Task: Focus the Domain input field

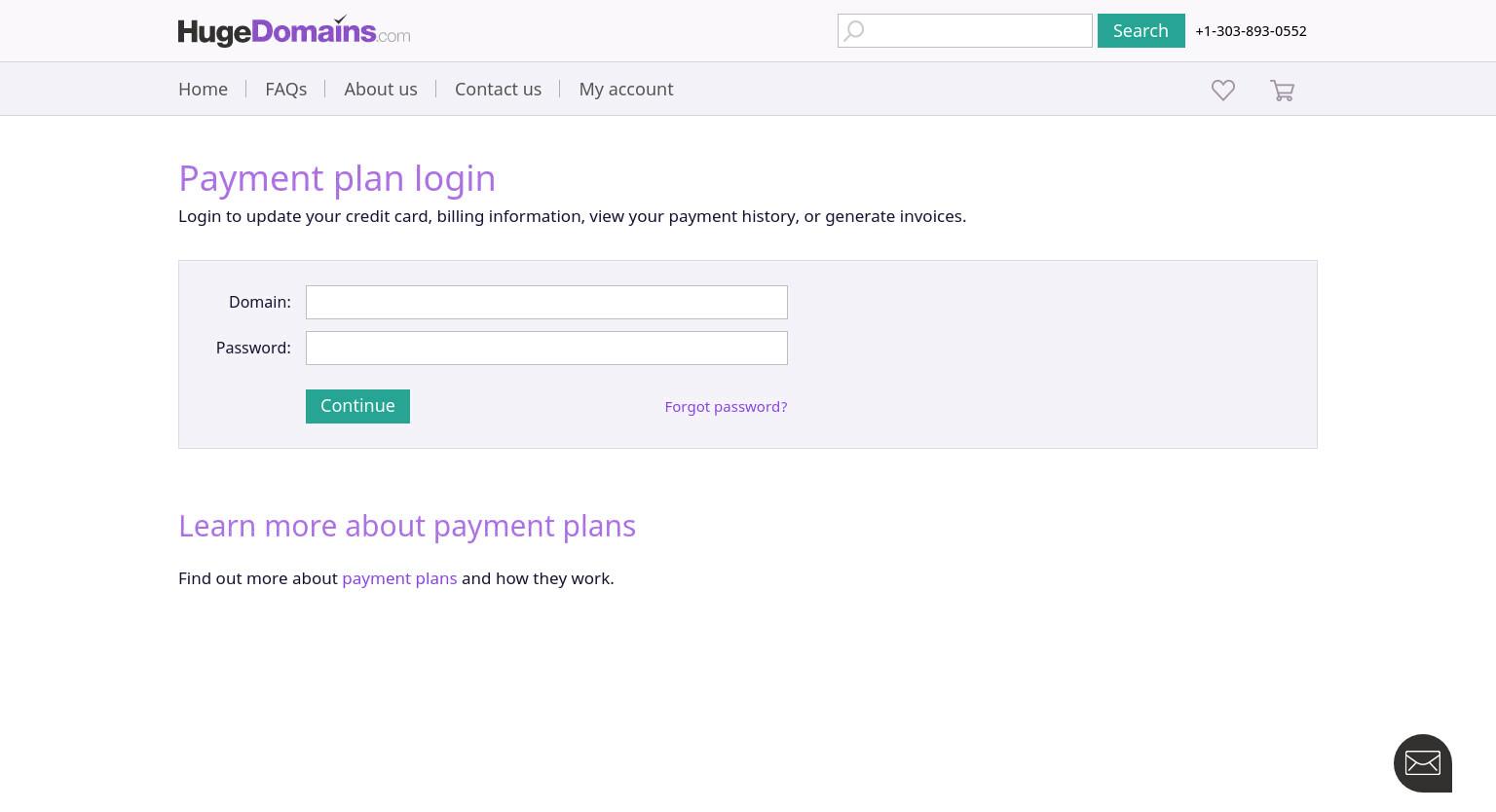Action: pos(546,302)
